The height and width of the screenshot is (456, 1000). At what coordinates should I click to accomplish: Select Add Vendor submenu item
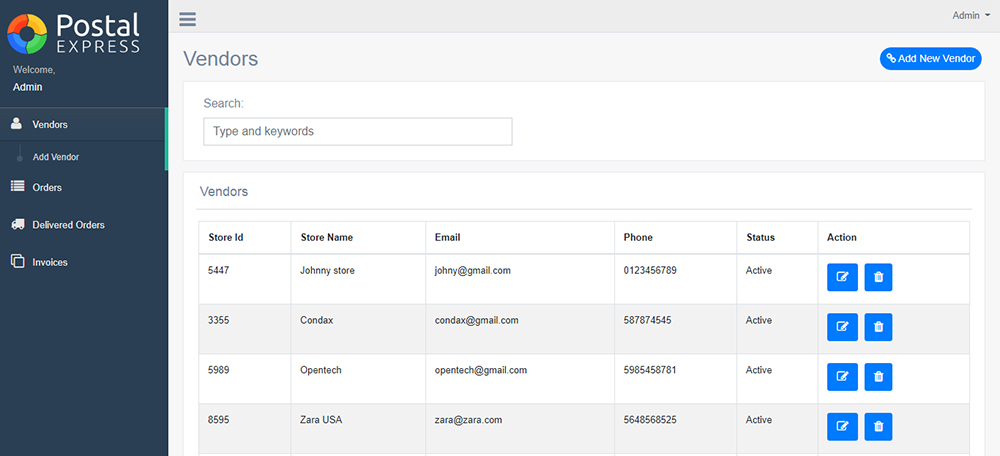coord(56,157)
